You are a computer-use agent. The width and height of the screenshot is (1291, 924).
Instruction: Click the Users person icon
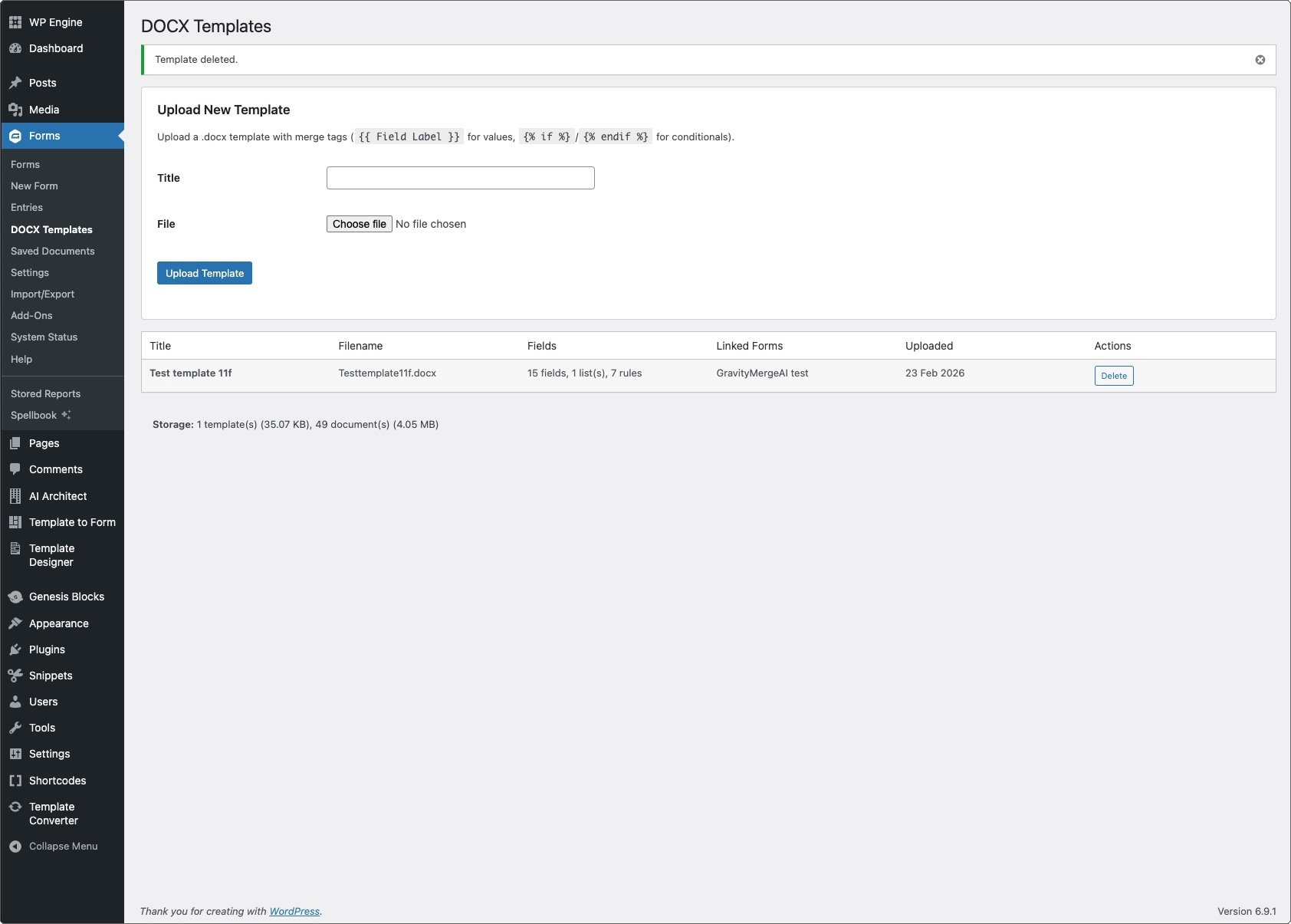pyautogui.click(x=15, y=702)
